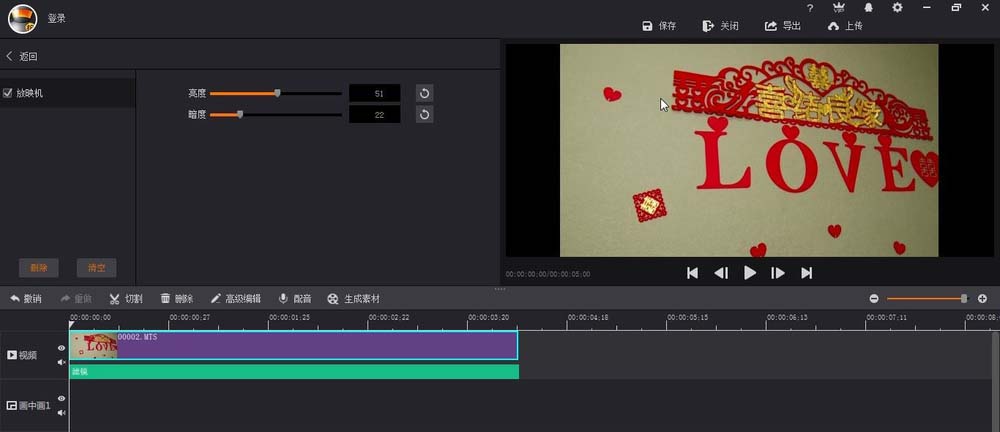Image resolution: width=1000 pixels, height=432 pixels.
Task: Hide the 视频 track using eye icon
Action: [61, 348]
